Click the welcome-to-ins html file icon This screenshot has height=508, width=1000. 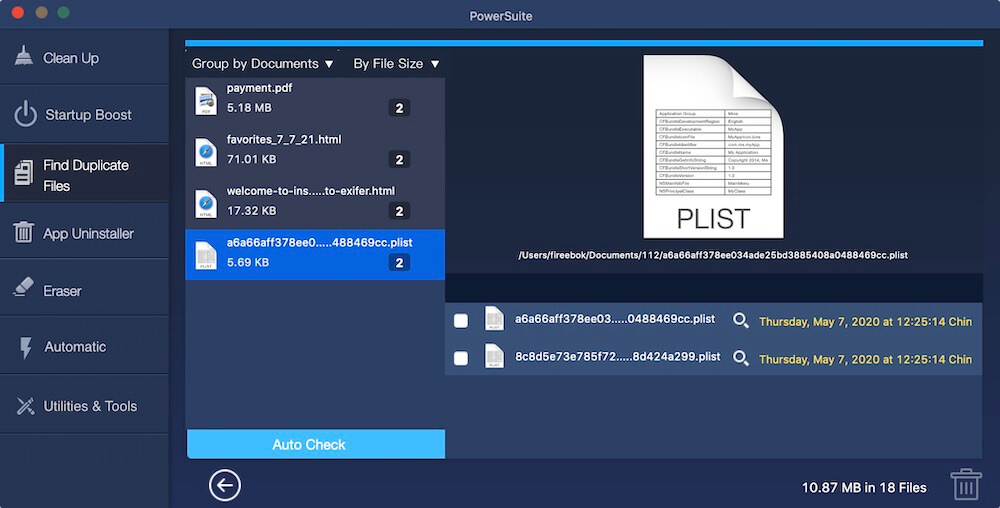206,204
